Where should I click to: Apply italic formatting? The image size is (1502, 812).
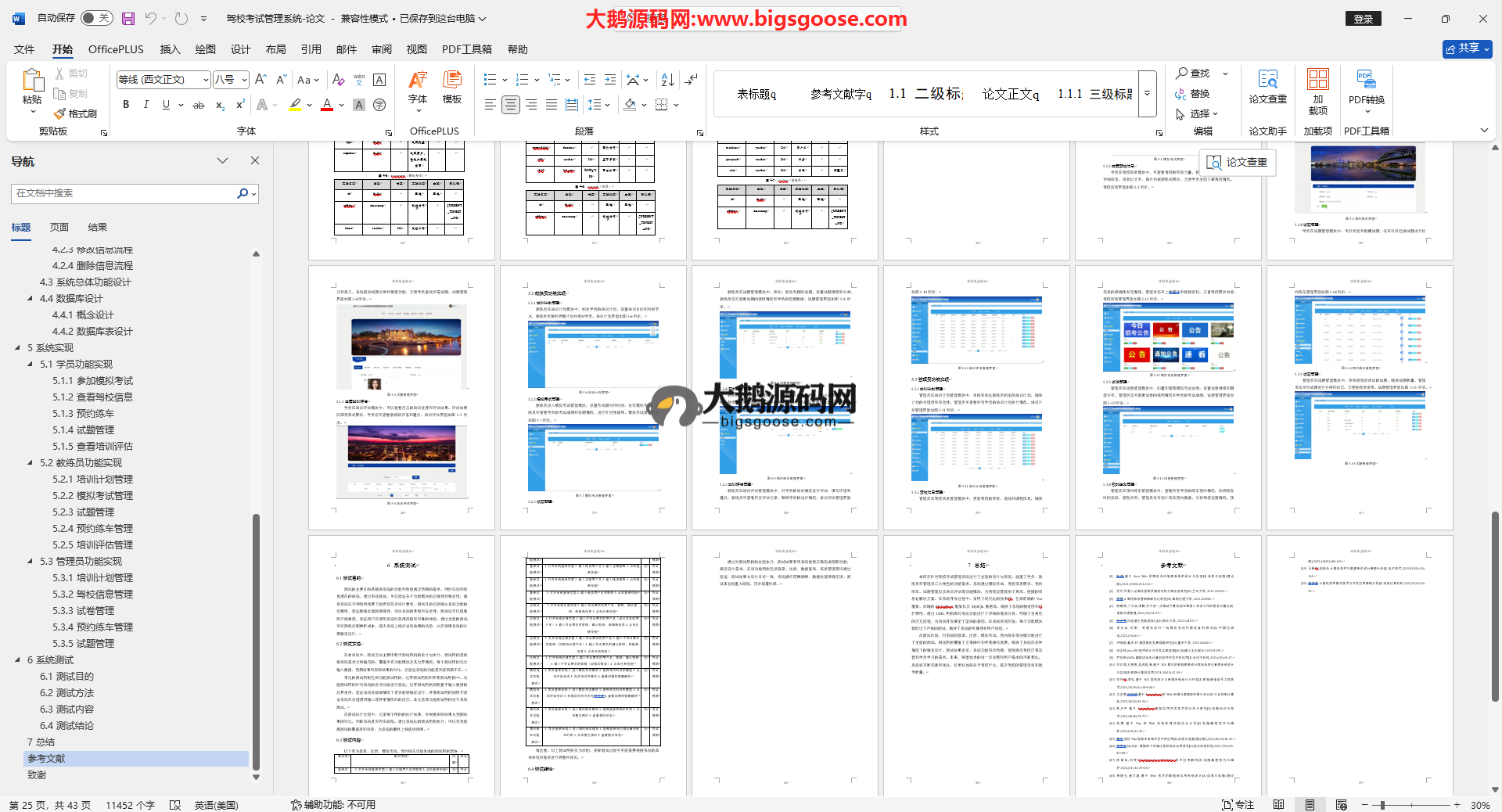[146, 105]
